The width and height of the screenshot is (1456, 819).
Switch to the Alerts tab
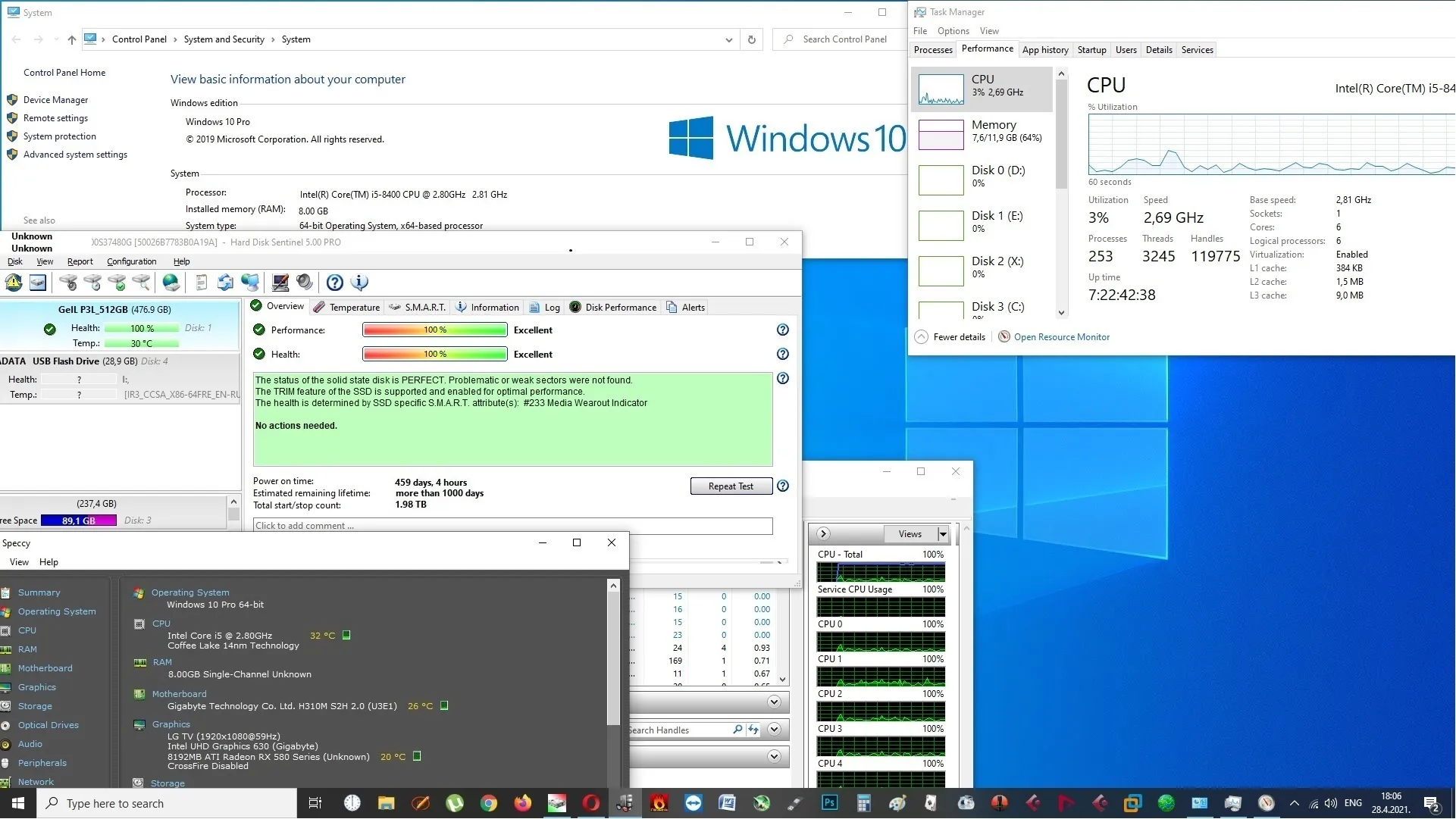pos(686,308)
